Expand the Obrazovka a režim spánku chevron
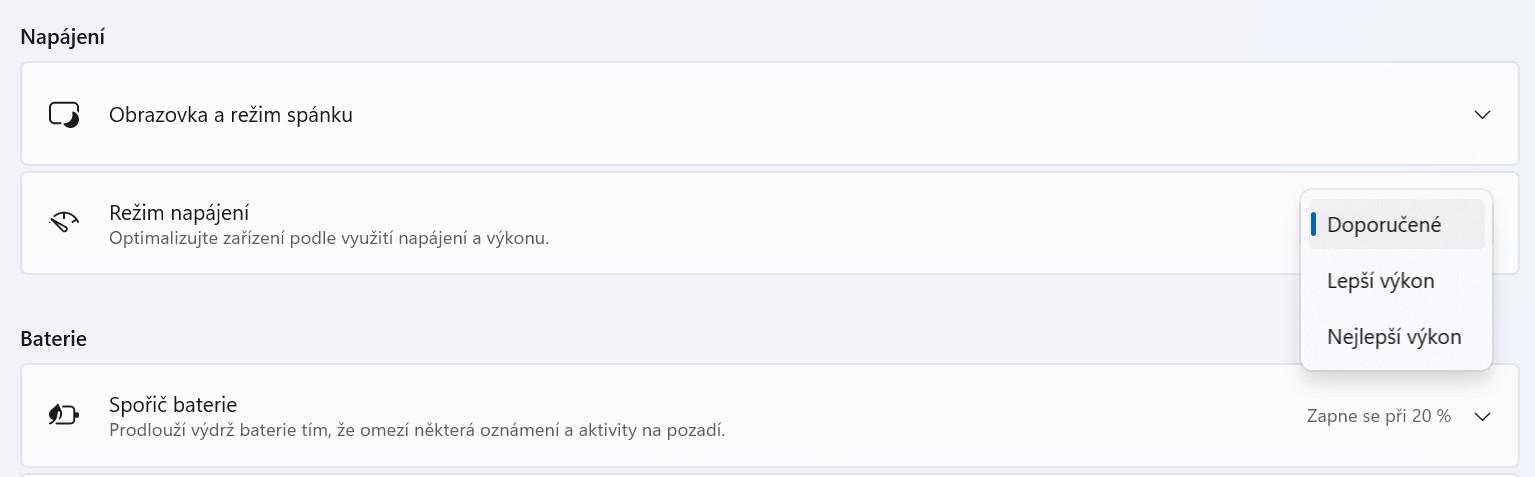The width and height of the screenshot is (1535, 477). tap(1482, 114)
